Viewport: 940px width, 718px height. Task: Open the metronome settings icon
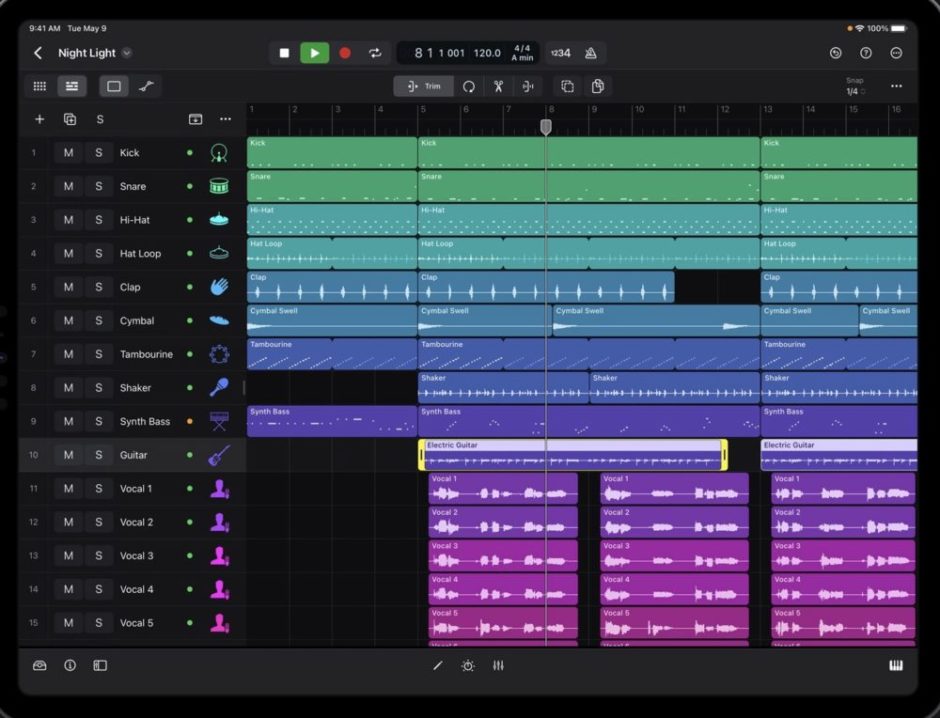pyautogui.click(x=589, y=53)
